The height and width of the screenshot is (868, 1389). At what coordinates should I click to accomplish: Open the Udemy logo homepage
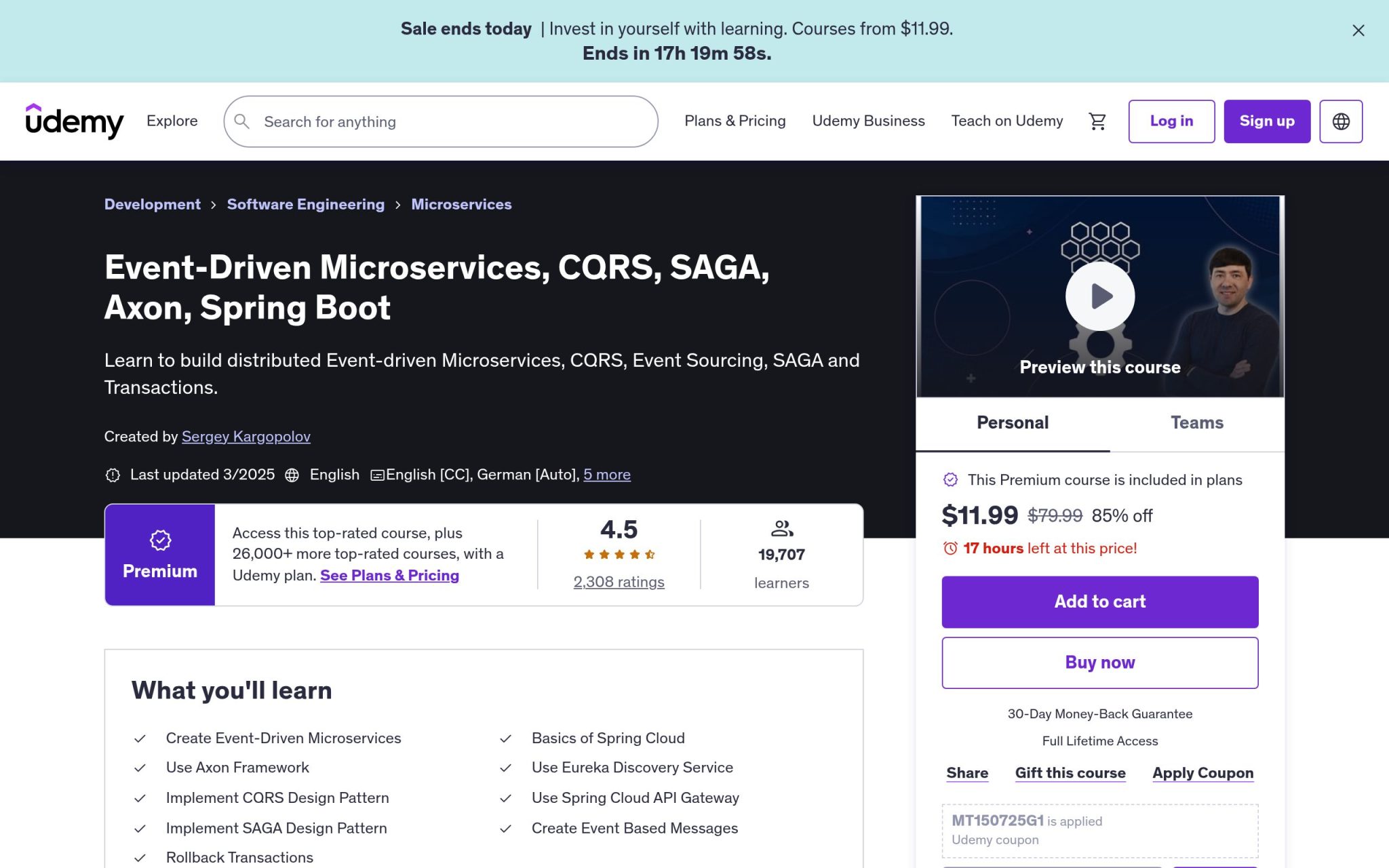tap(75, 121)
